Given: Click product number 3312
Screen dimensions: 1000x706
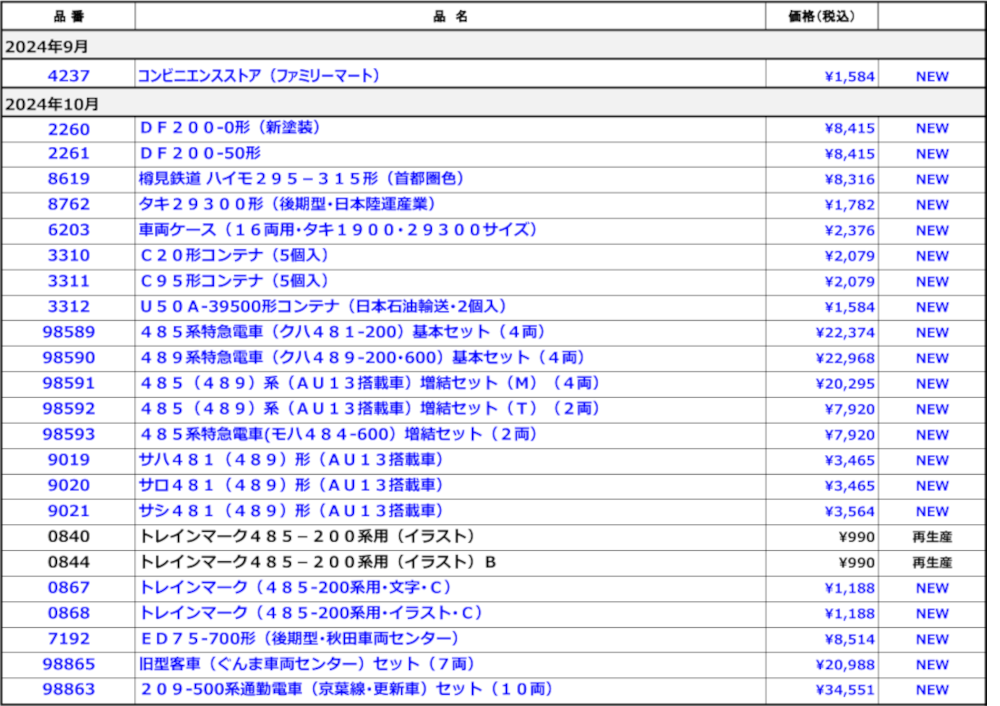Looking at the screenshot, I should click(x=68, y=307).
